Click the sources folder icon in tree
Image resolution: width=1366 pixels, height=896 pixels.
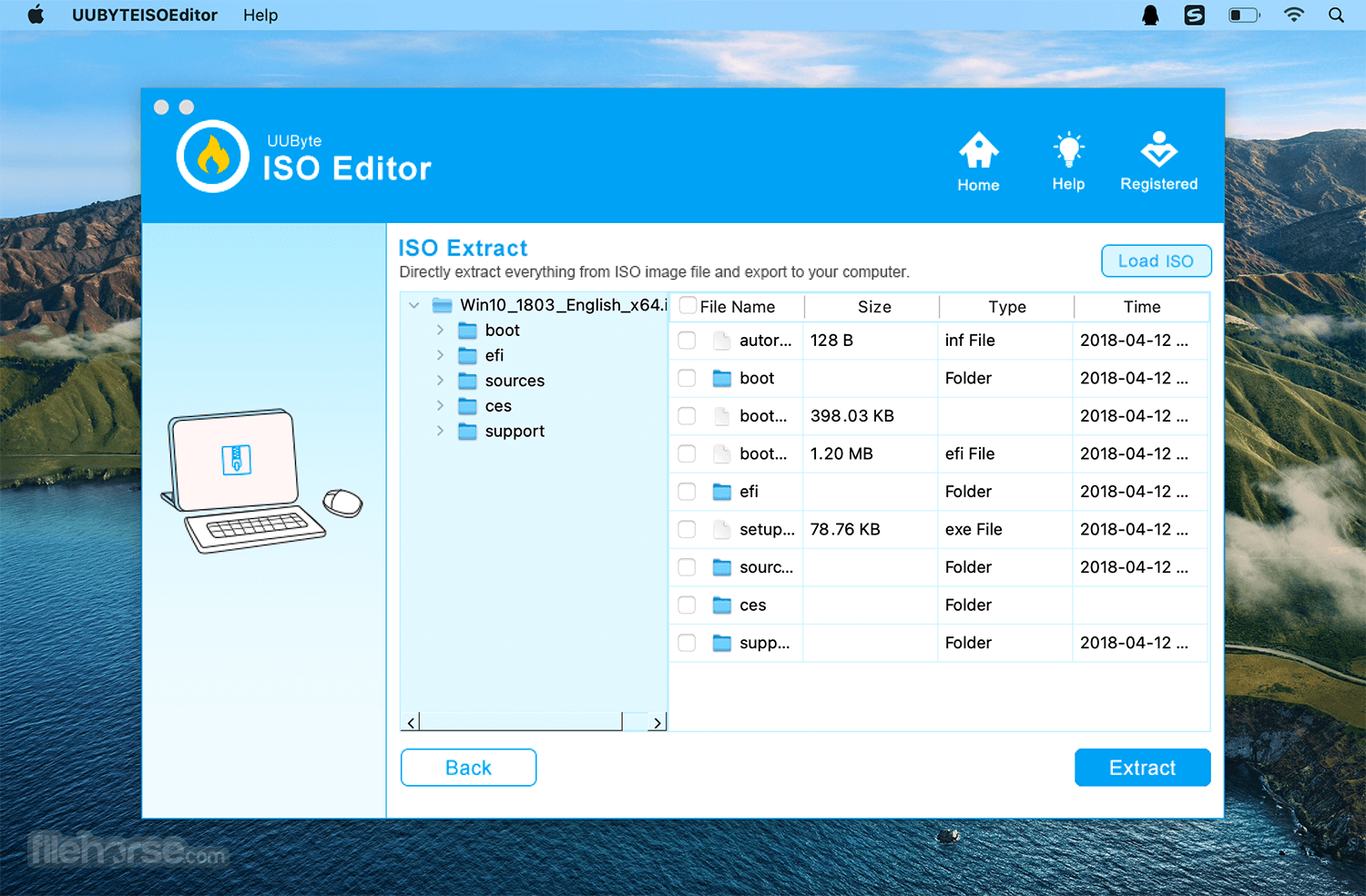coord(467,381)
